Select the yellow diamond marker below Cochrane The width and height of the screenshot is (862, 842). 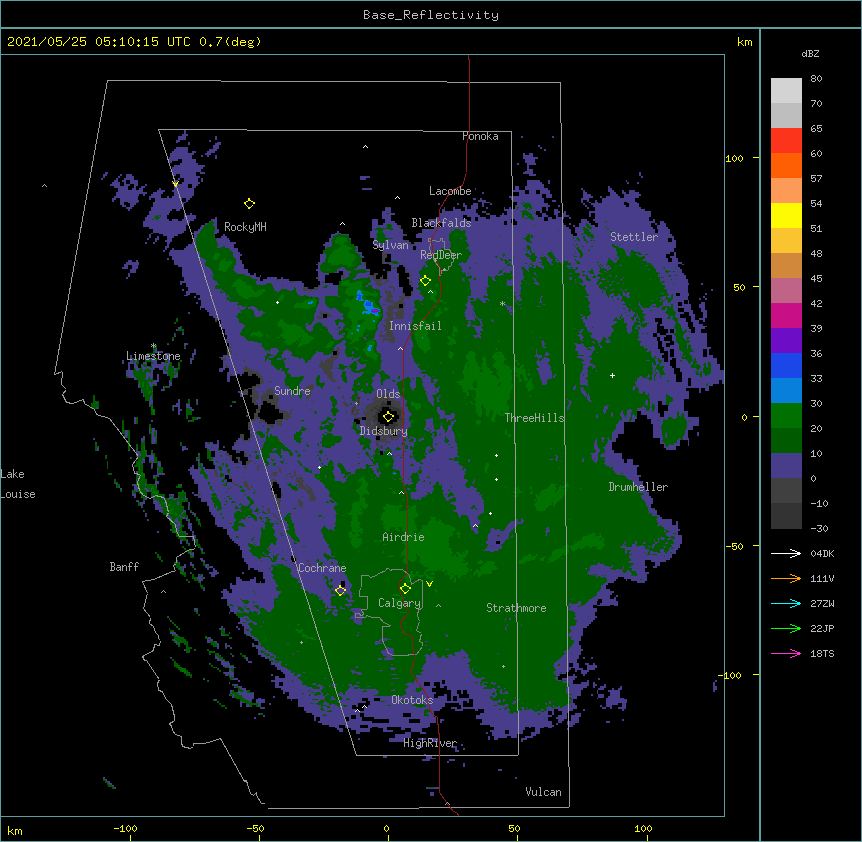(x=340, y=591)
